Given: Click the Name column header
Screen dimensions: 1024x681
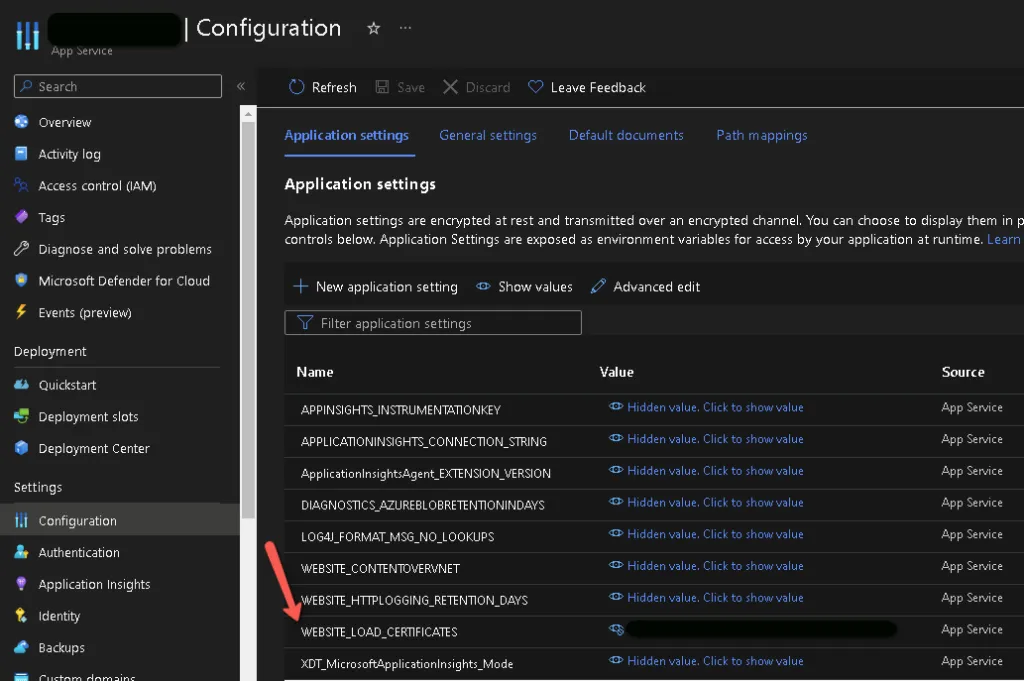Looking at the screenshot, I should [315, 372].
